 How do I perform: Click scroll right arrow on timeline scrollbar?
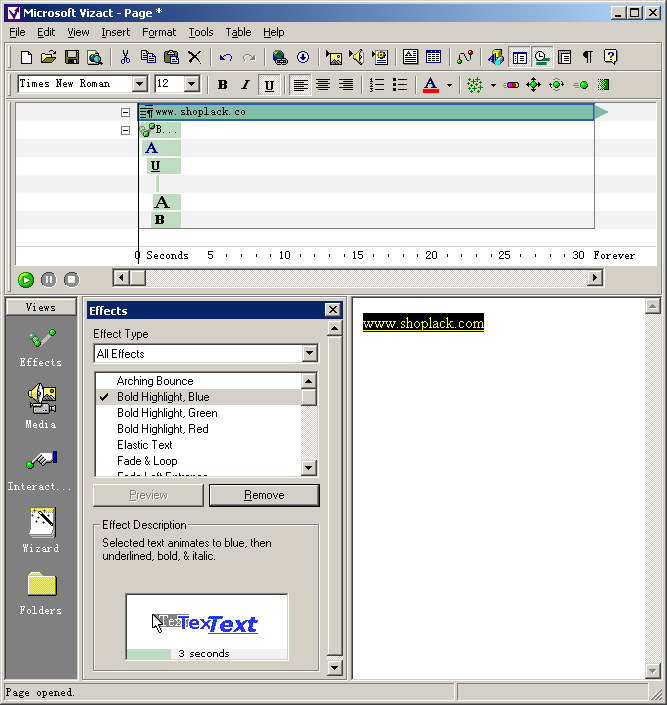(595, 277)
